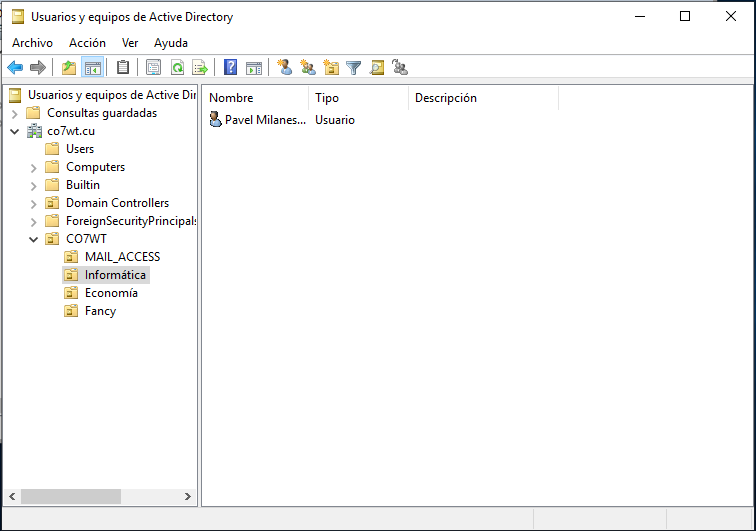This screenshot has width=756, height=531.
Task: Select Fancy organizational unit
Action: [100, 311]
